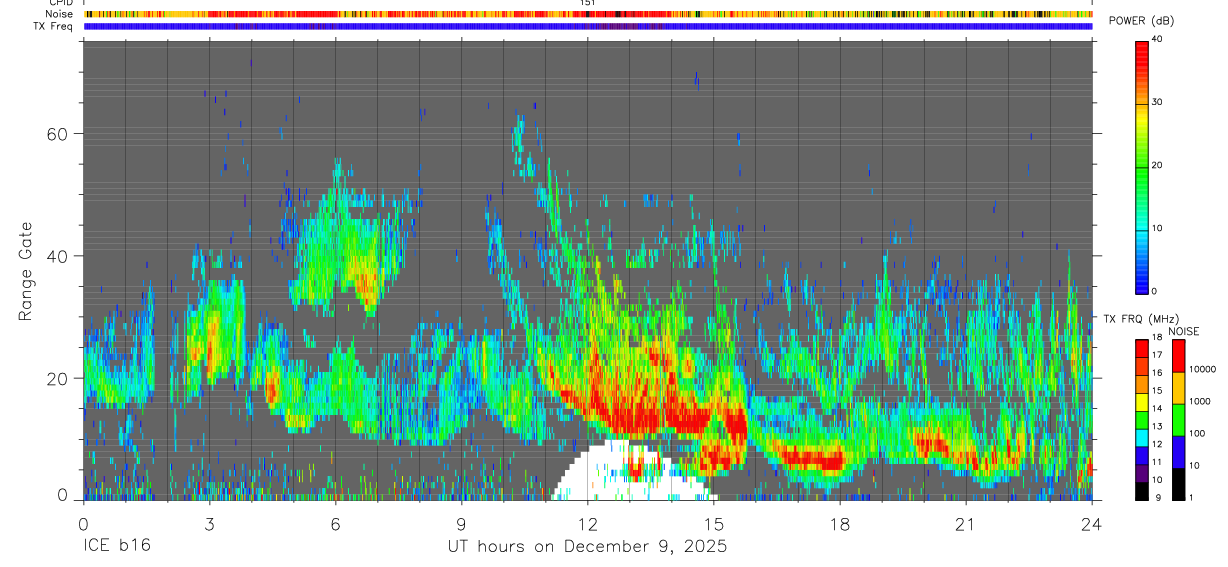Click UT hour tick 9 on x-axis
The width and height of the screenshot is (1228, 567).
click(461, 524)
